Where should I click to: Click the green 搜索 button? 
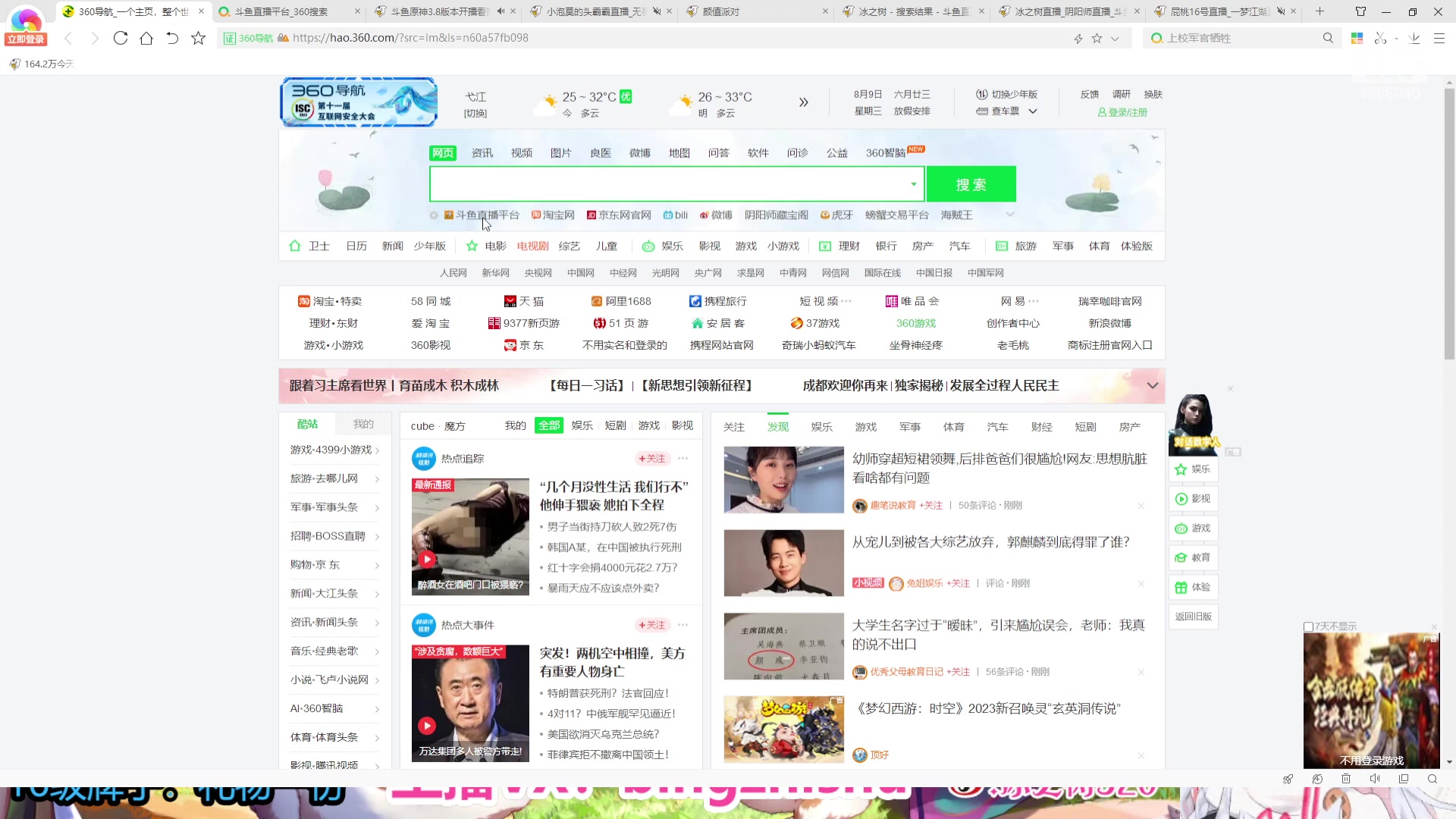[x=971, y=184]
